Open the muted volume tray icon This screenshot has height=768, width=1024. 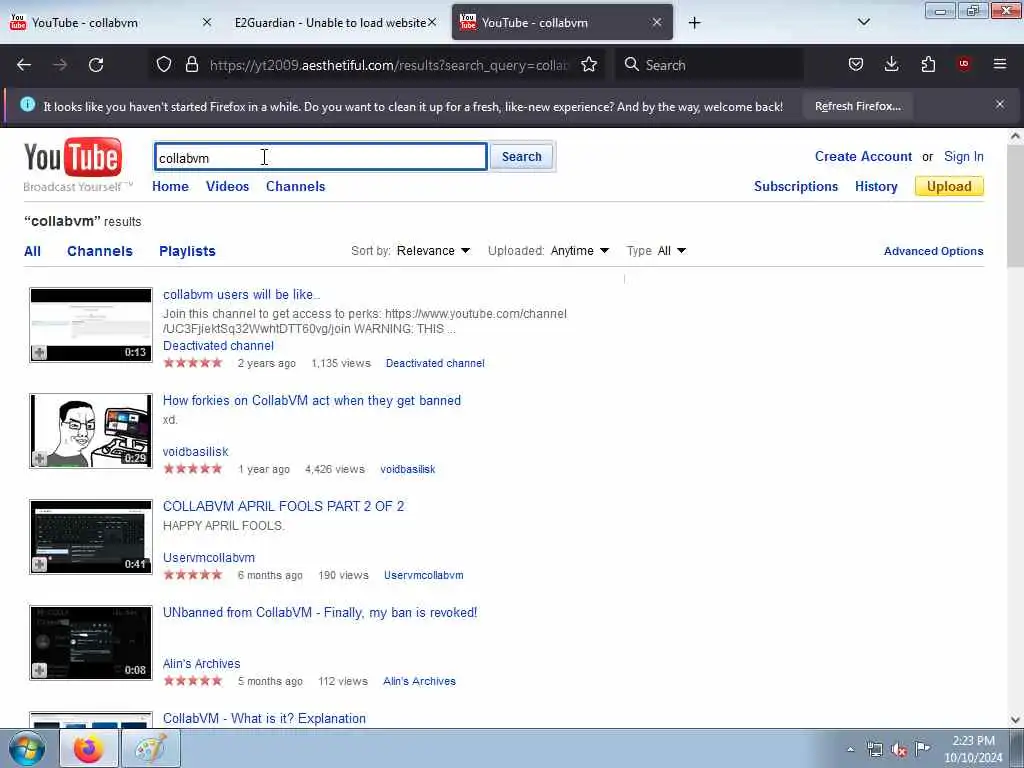pos(899,750)
